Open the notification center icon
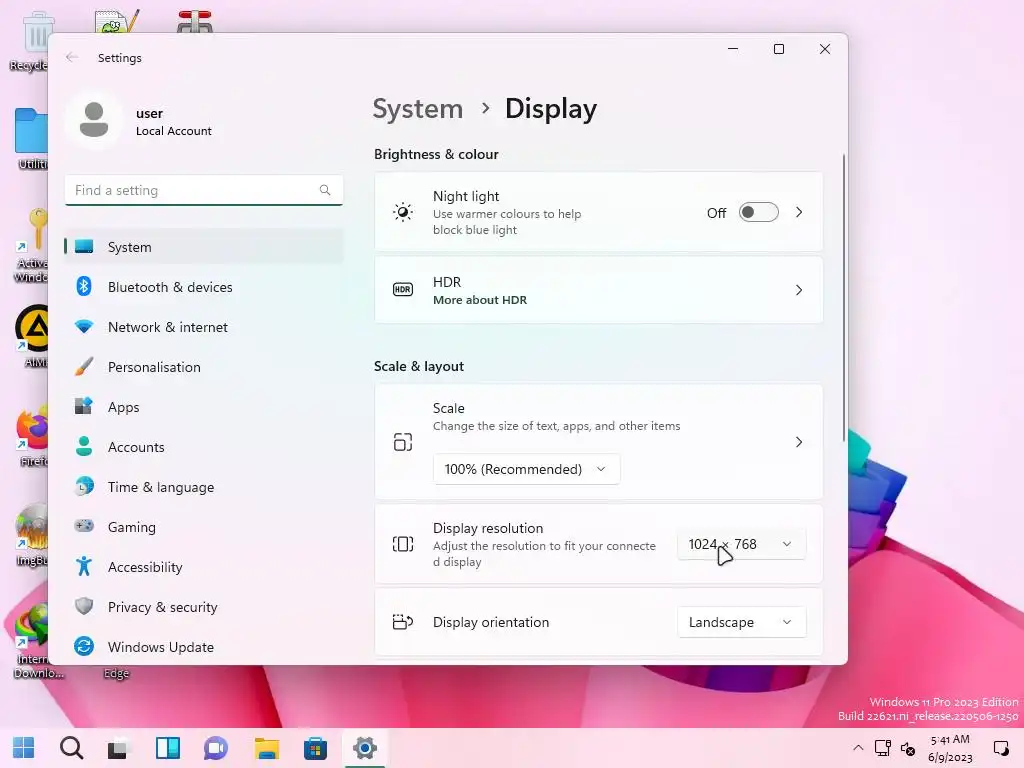 1000,748
